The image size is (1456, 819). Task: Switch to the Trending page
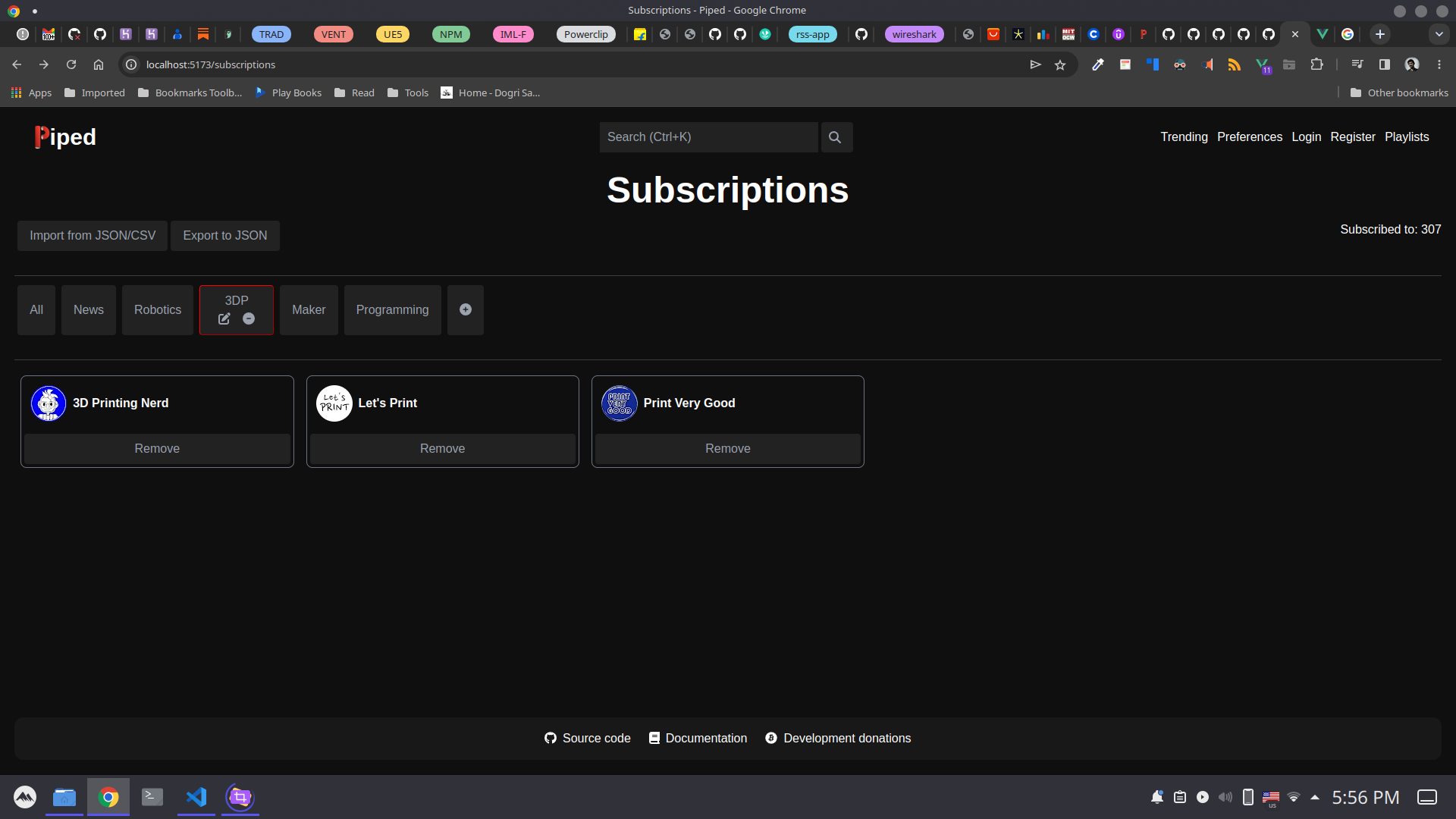coord(1184,137)
